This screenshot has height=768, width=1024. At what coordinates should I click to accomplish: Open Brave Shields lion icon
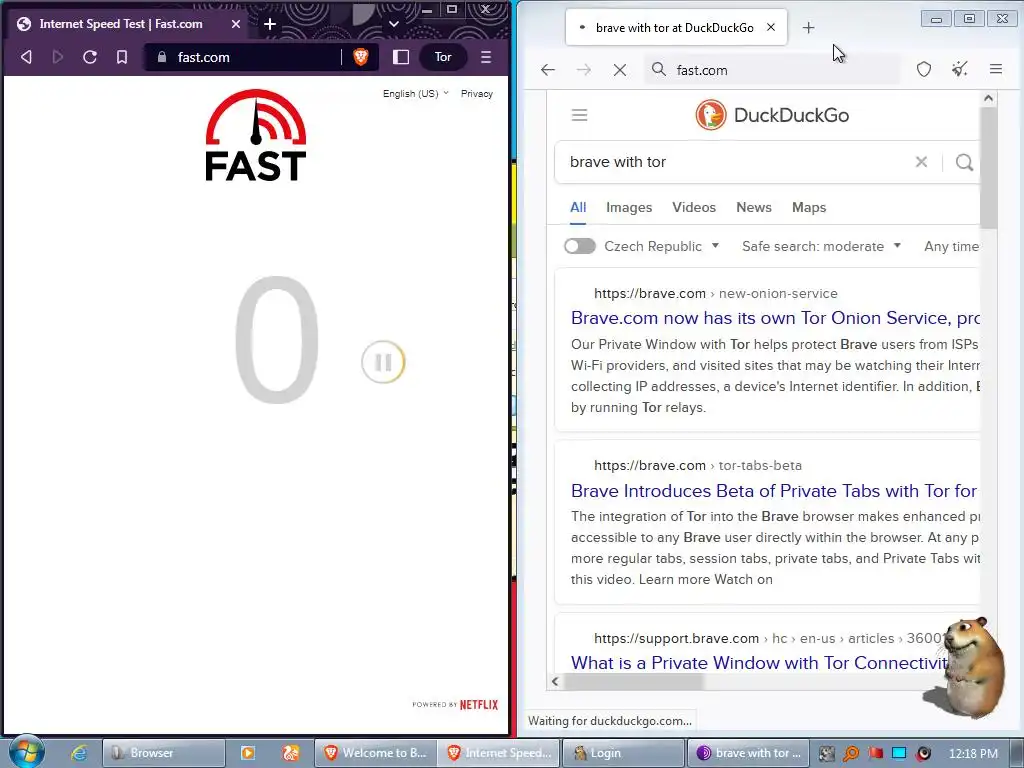(360, 57)
